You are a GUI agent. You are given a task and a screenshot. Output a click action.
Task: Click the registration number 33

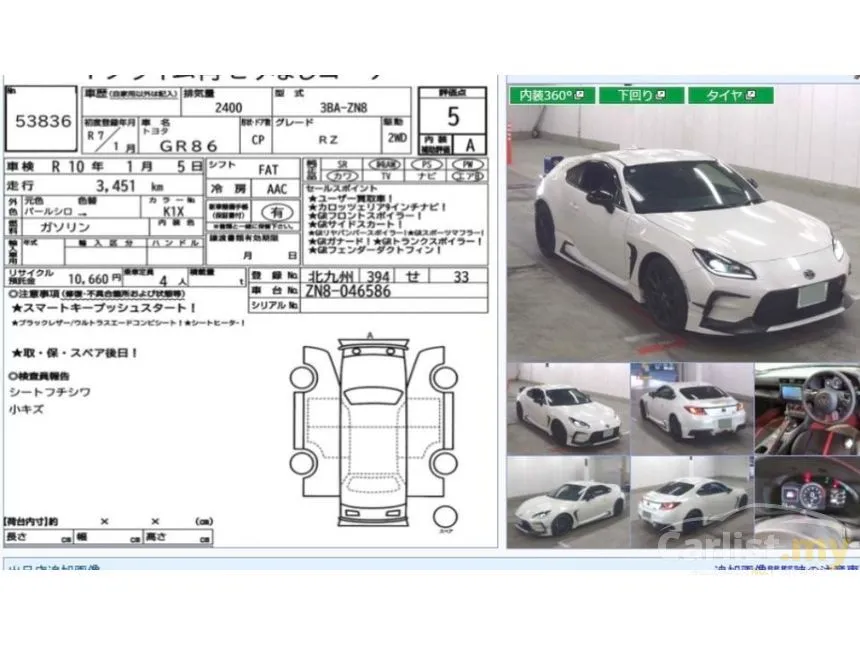pyautogui.click(x=461, y=276)
